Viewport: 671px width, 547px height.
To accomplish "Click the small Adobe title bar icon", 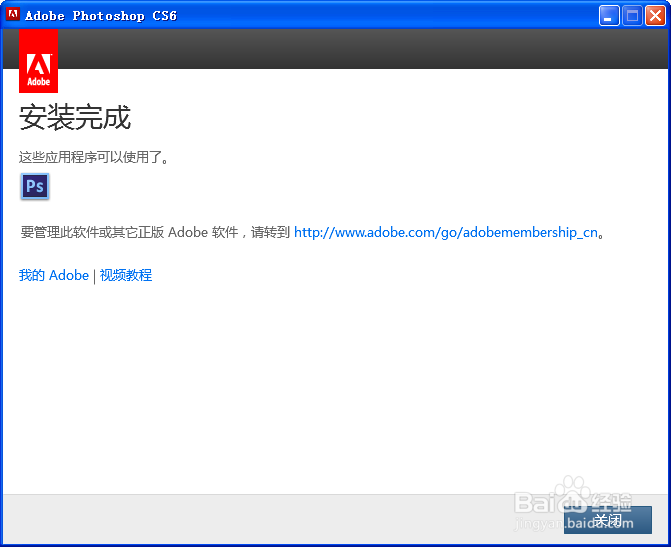I will [13, 15].
